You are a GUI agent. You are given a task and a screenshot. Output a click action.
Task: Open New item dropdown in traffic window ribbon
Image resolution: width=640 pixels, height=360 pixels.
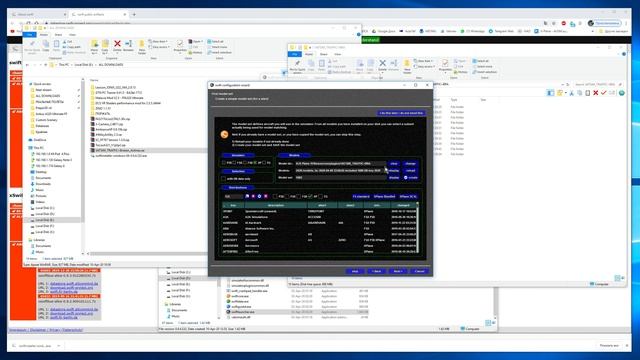(424, 61)
